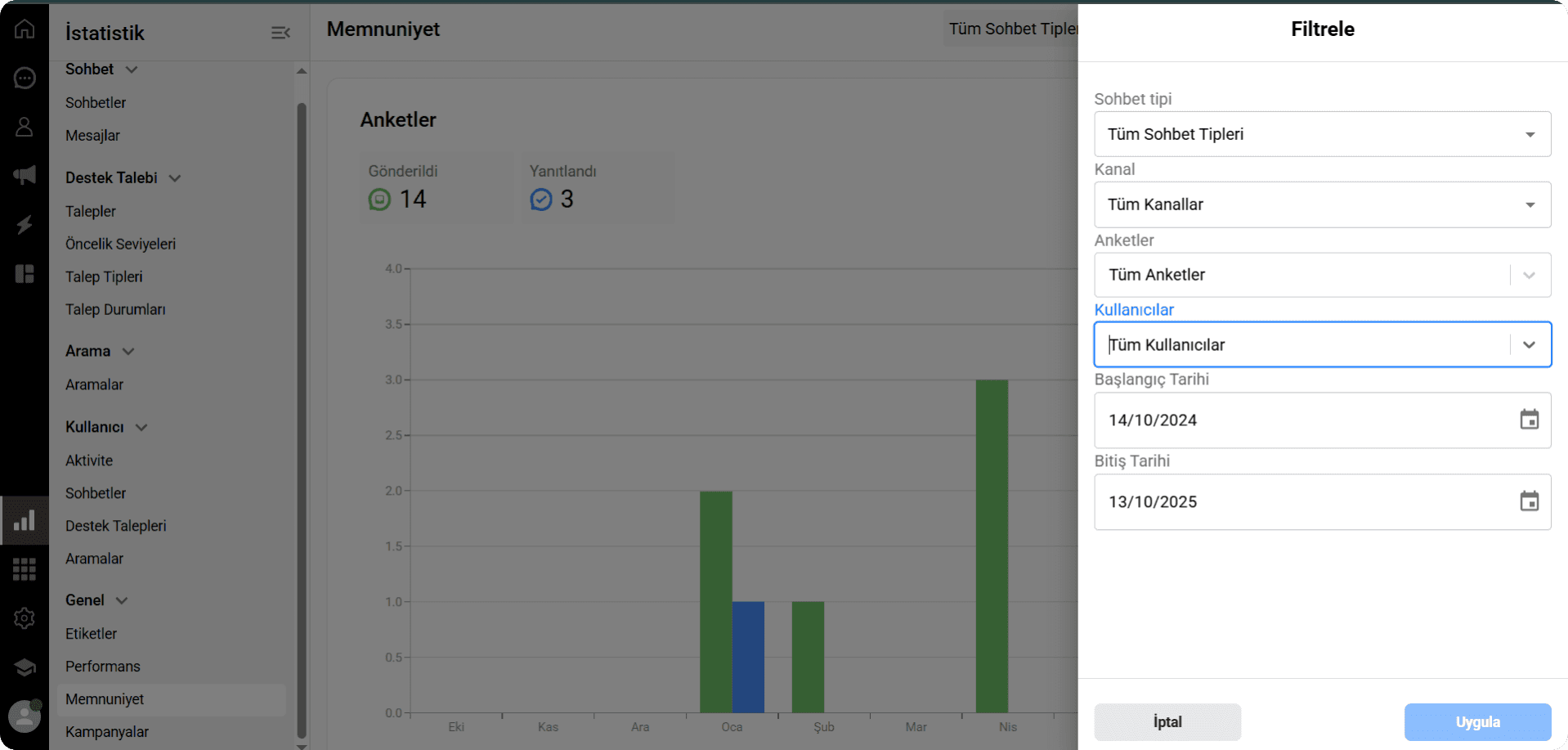The image size is (1568, 750).
Task: Open the chat bubble icon in left rail
Action: (25, 78)
